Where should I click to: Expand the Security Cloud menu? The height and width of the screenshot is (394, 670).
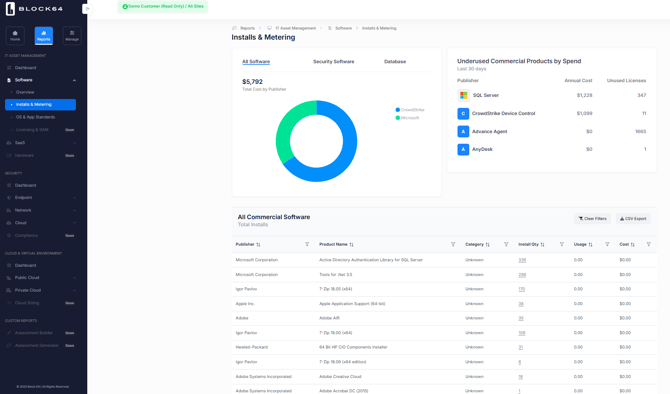(x=41, y=223)
